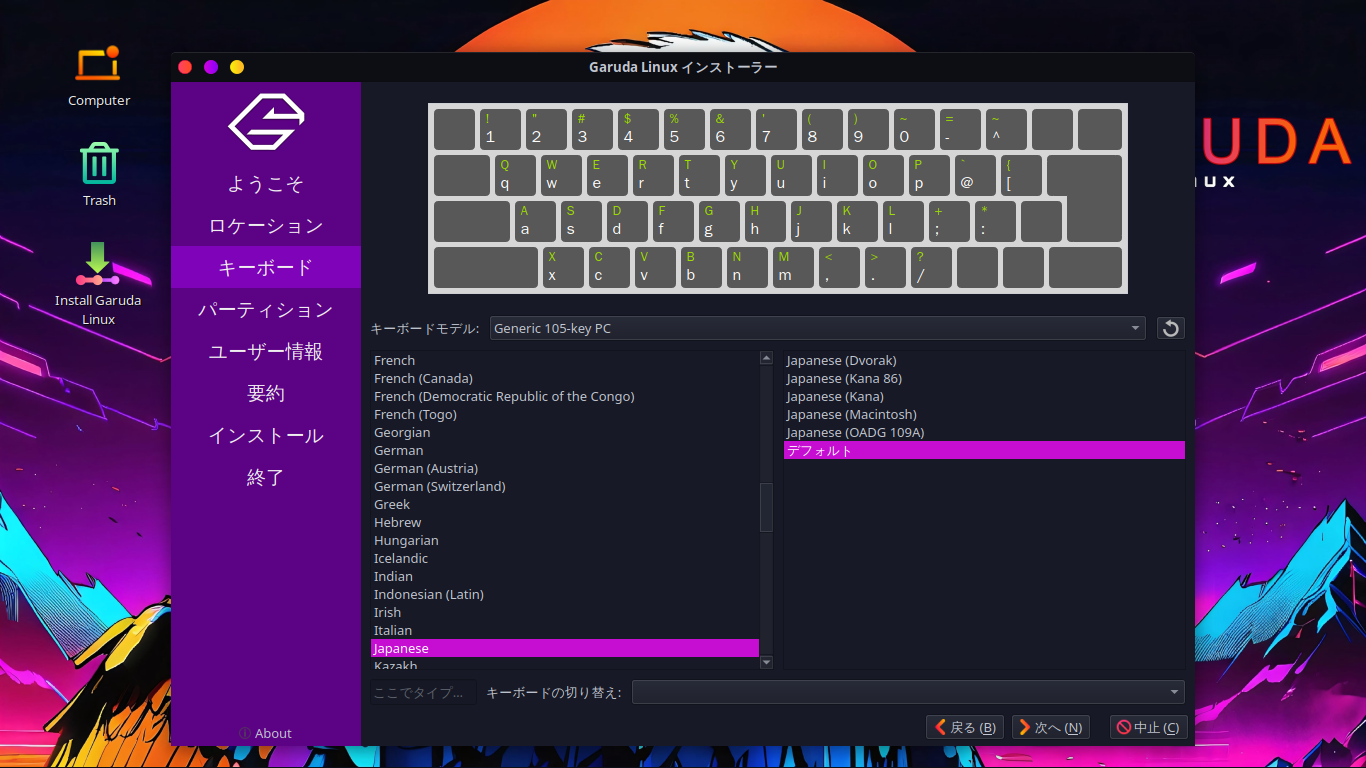1366x768 pixels.
Task: Select Icelandic layout
Action: (x=565, y=558)
